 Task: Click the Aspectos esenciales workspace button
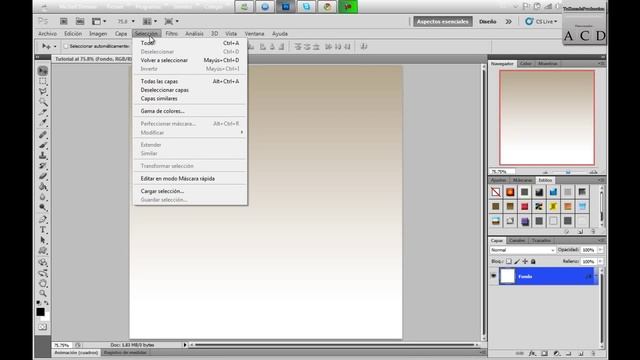pyautogui.click(x=443, y=22)
